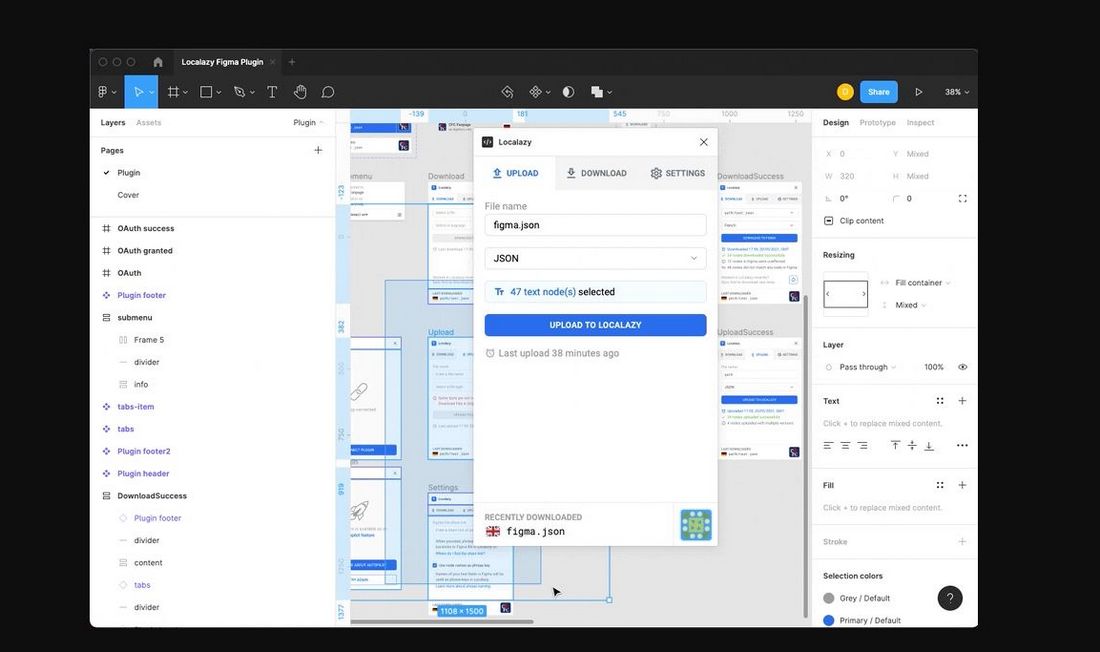The image size is (1100, 652).
Task: Click the reset instance icon in toolbar
Action: coord(507,92)
